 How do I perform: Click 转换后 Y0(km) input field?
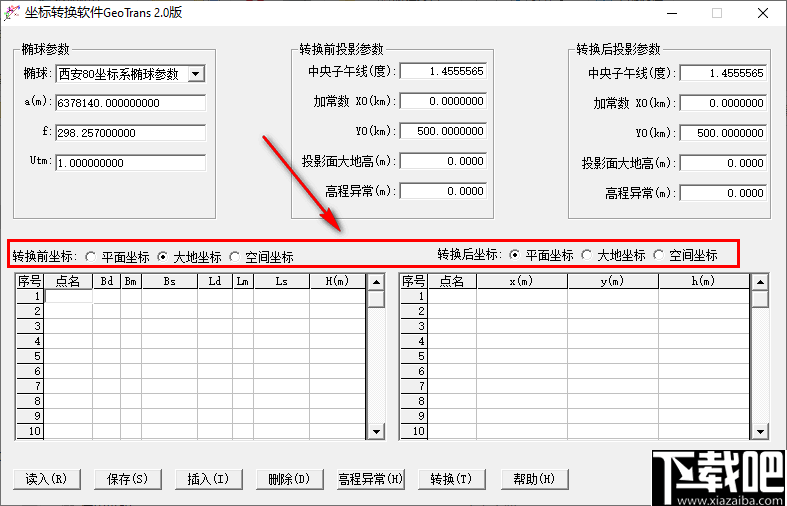click(x=723, y=133)
